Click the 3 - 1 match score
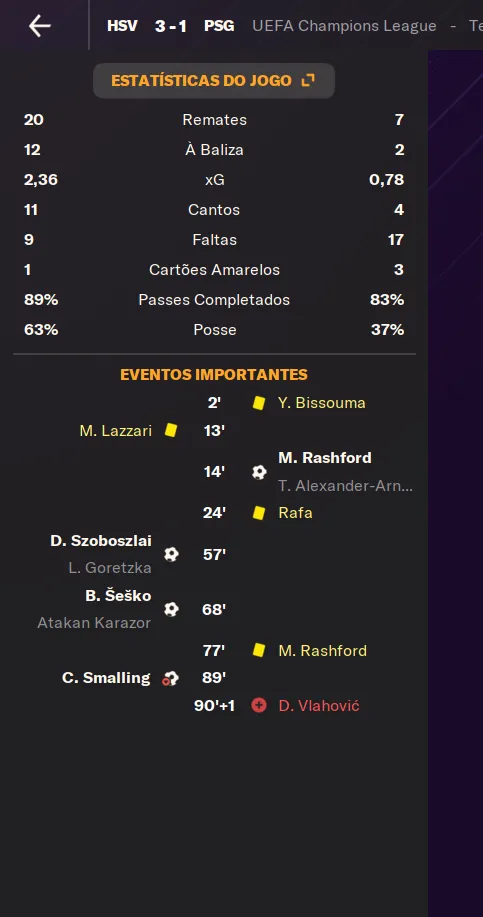Screen dimensions: 483x917 coord(171,26)
